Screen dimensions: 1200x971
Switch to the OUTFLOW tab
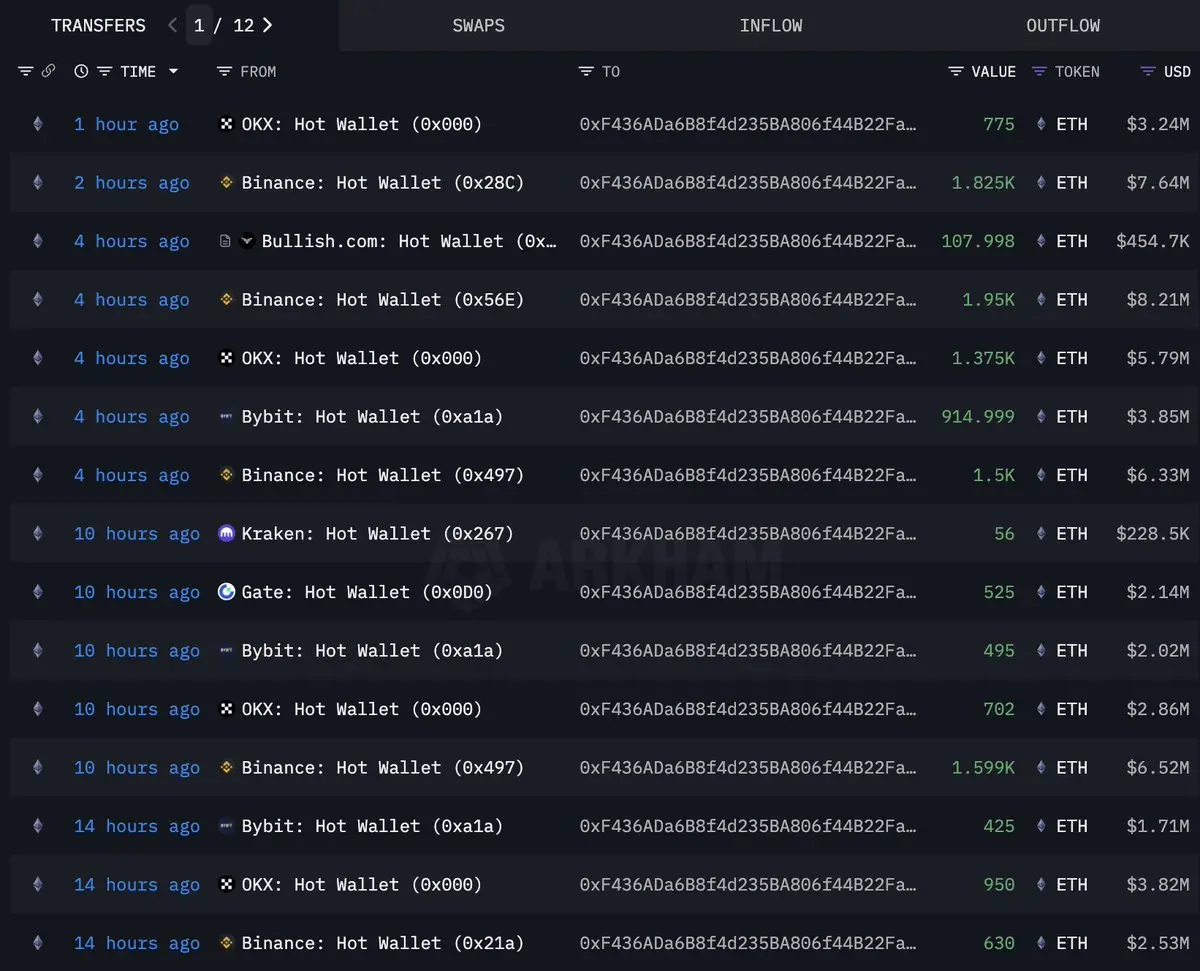point(1063,25)
